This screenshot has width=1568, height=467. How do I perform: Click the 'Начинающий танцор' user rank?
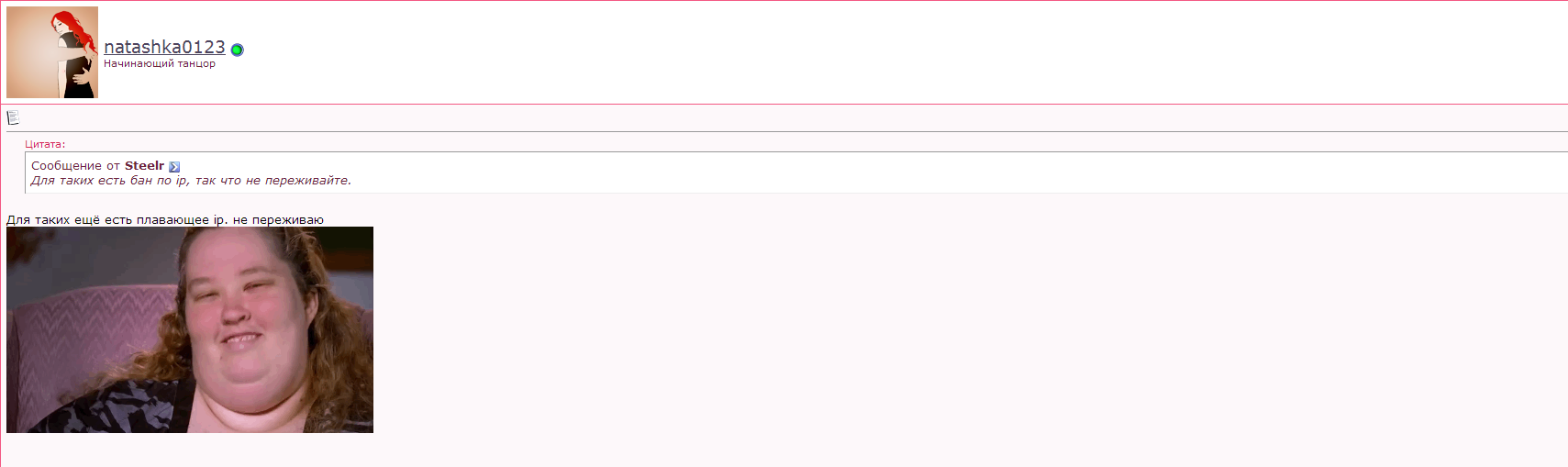click(x=160, y=64)
